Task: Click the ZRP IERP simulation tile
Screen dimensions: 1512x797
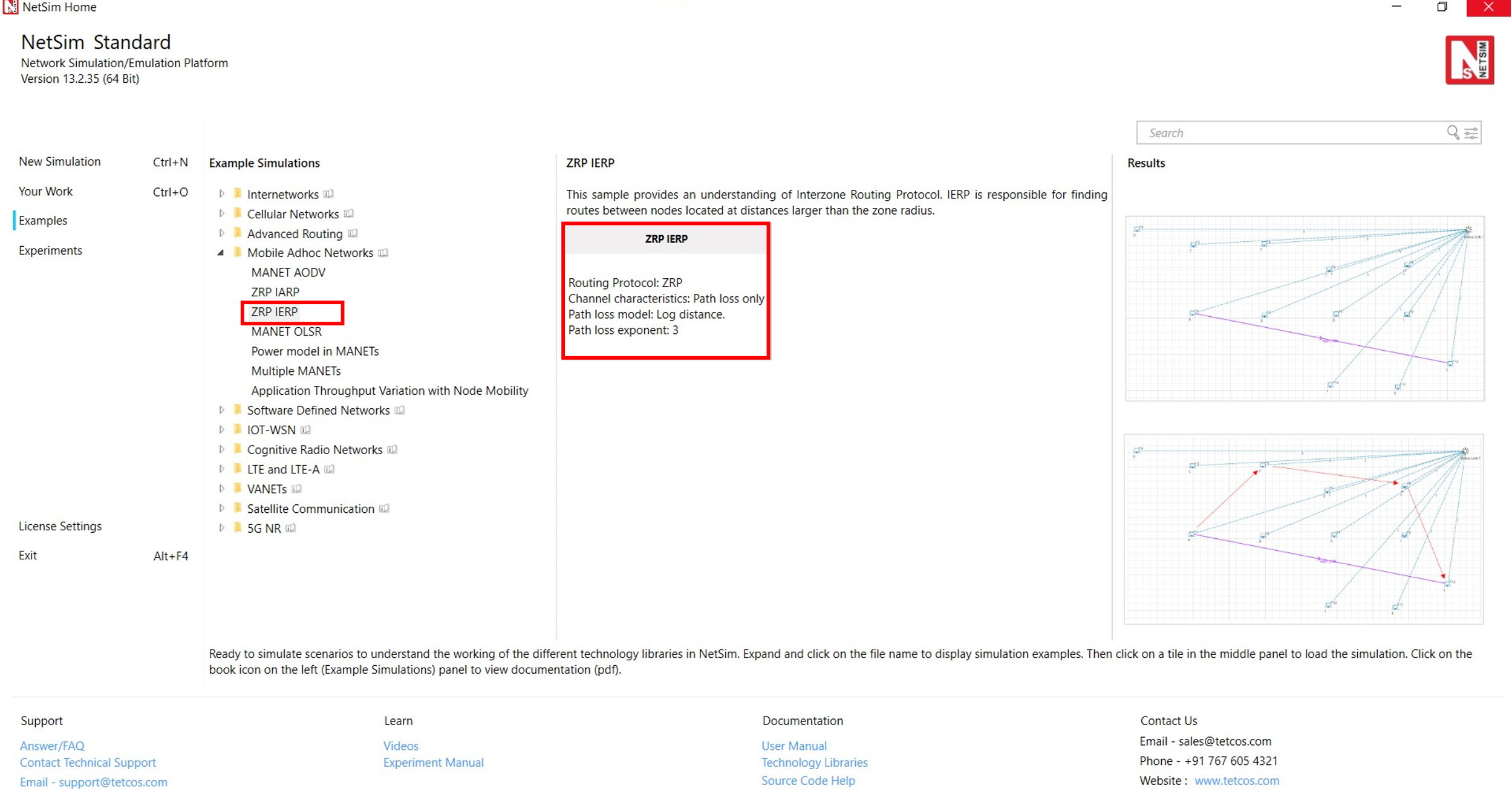Action: 665,291
